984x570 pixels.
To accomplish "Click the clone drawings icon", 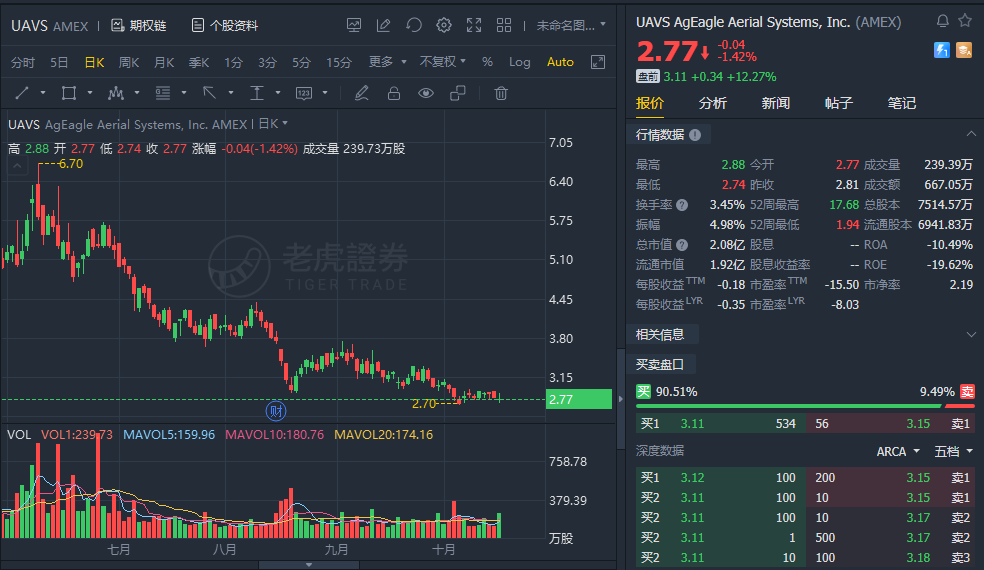I will pos(458,94).
